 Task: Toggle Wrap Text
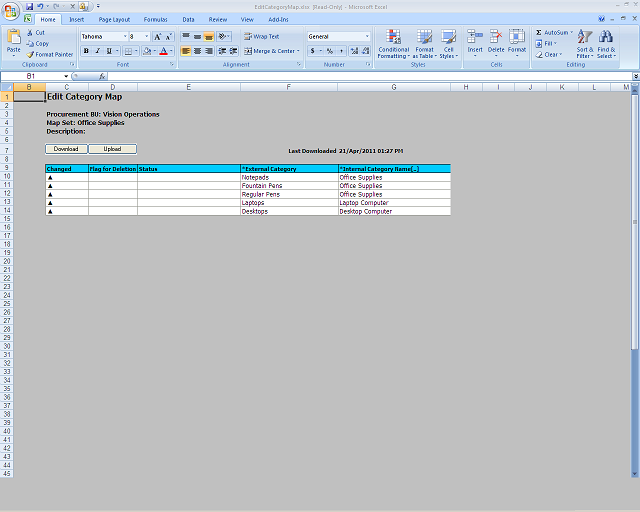261,37
